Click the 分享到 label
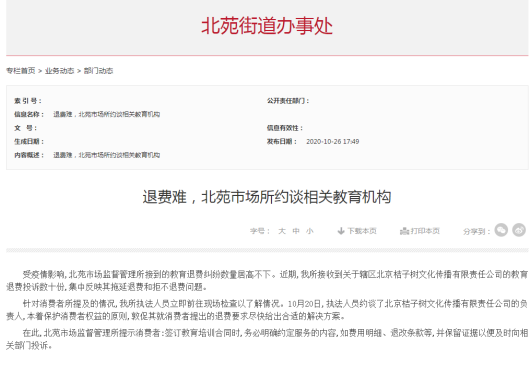This screenshot has width=532, height=366. [477, 232]
